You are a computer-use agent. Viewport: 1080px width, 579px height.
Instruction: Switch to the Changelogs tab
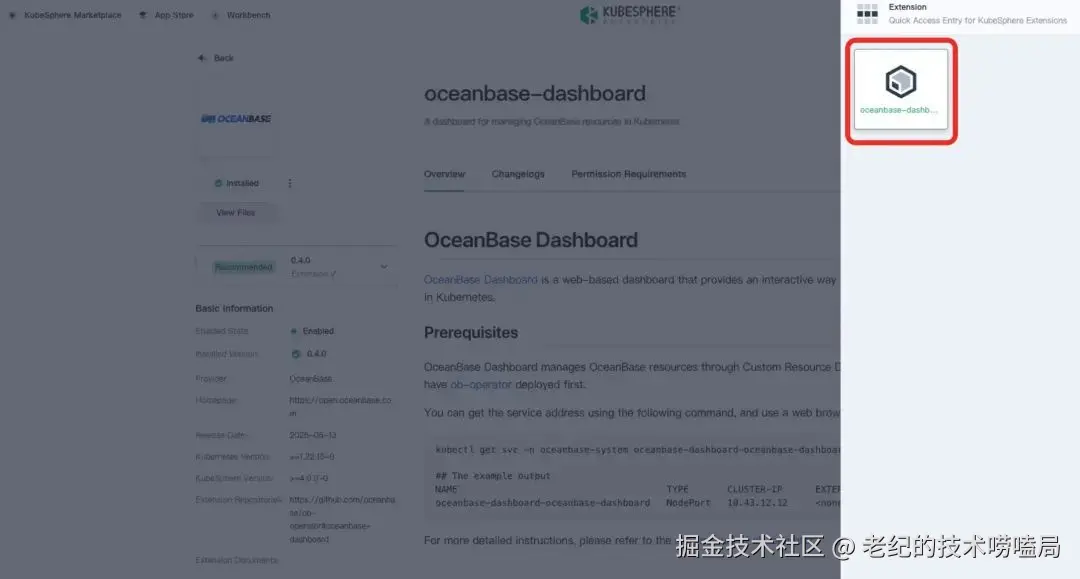[518, 174]
